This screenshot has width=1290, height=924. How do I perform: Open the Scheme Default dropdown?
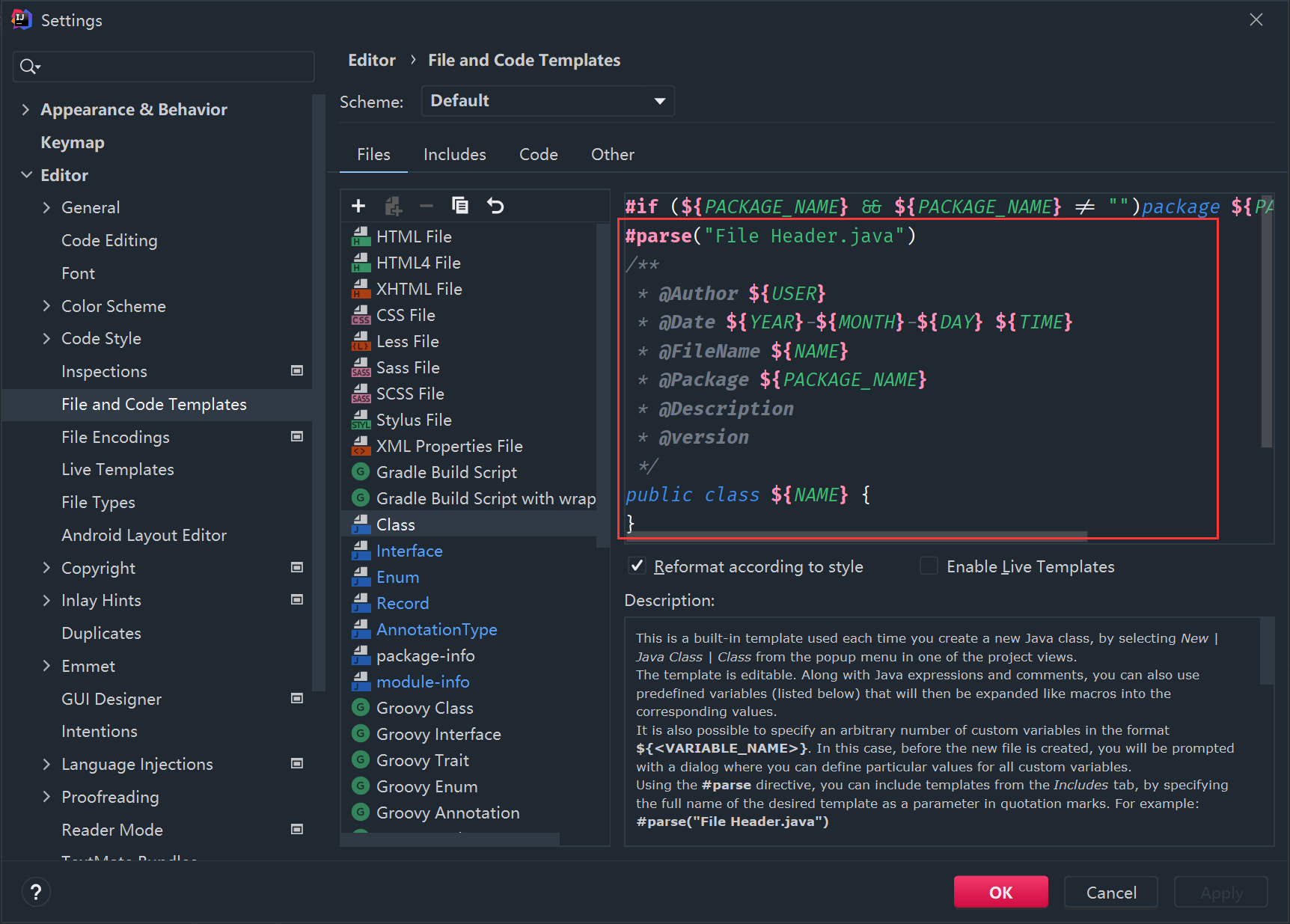(x=548, y=101)
